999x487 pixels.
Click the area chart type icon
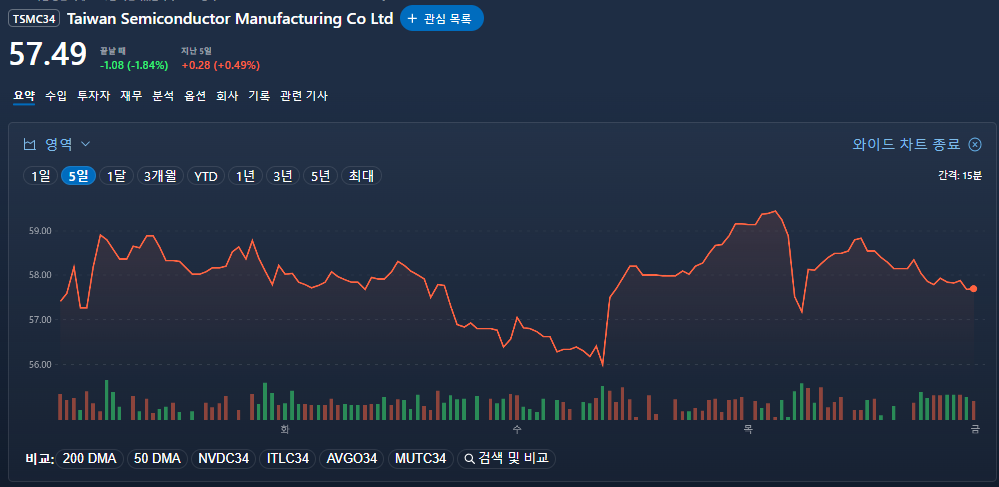tap(29, 145)
